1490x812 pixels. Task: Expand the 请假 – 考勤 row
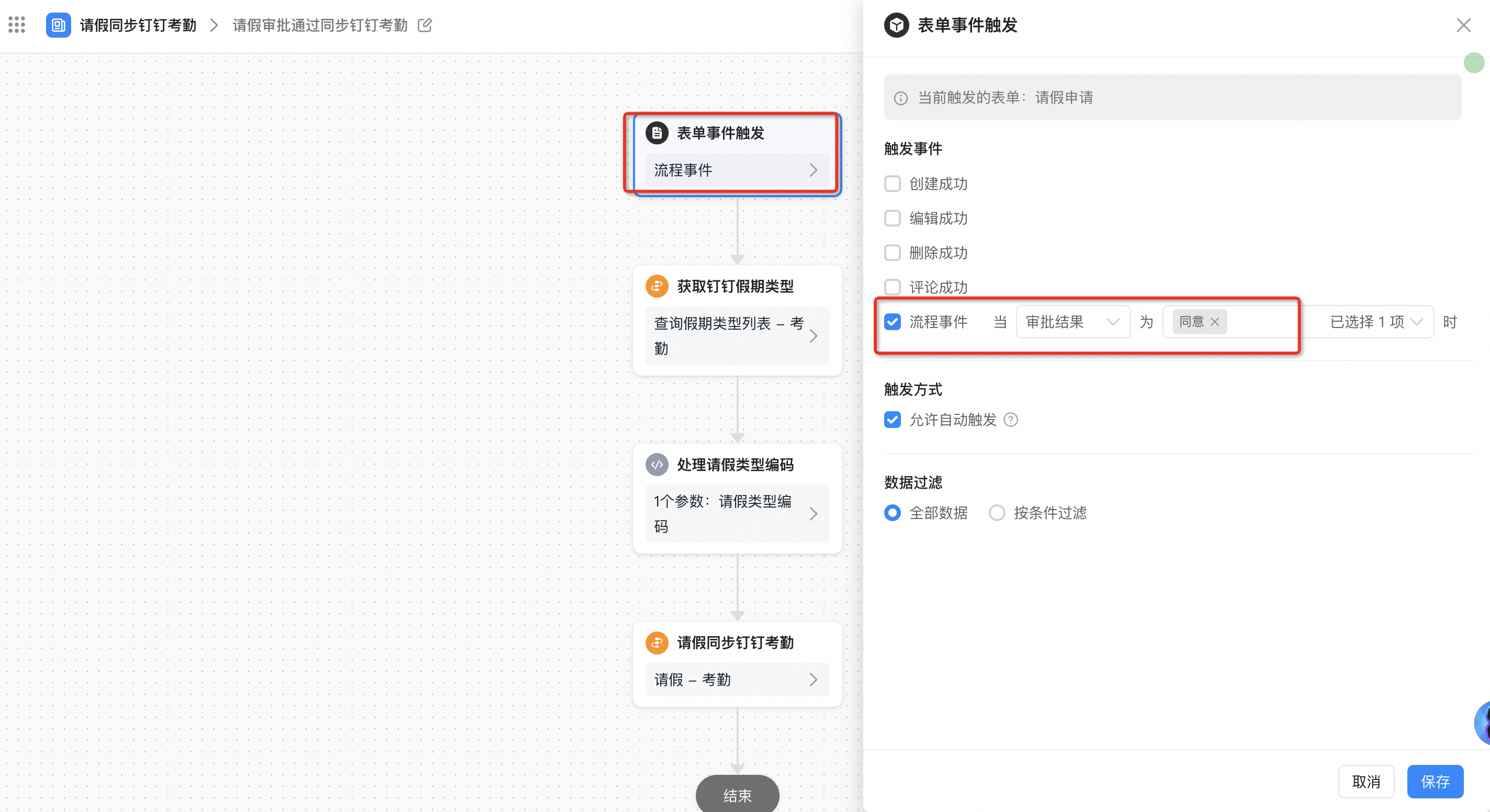coord(737,680)
